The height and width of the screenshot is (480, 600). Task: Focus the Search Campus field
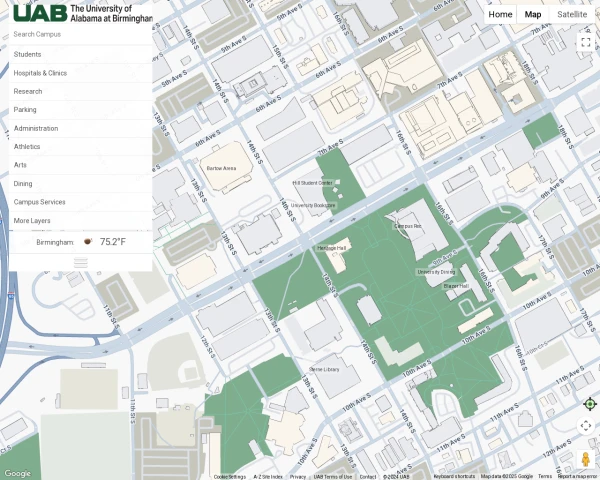coord(80,34)
